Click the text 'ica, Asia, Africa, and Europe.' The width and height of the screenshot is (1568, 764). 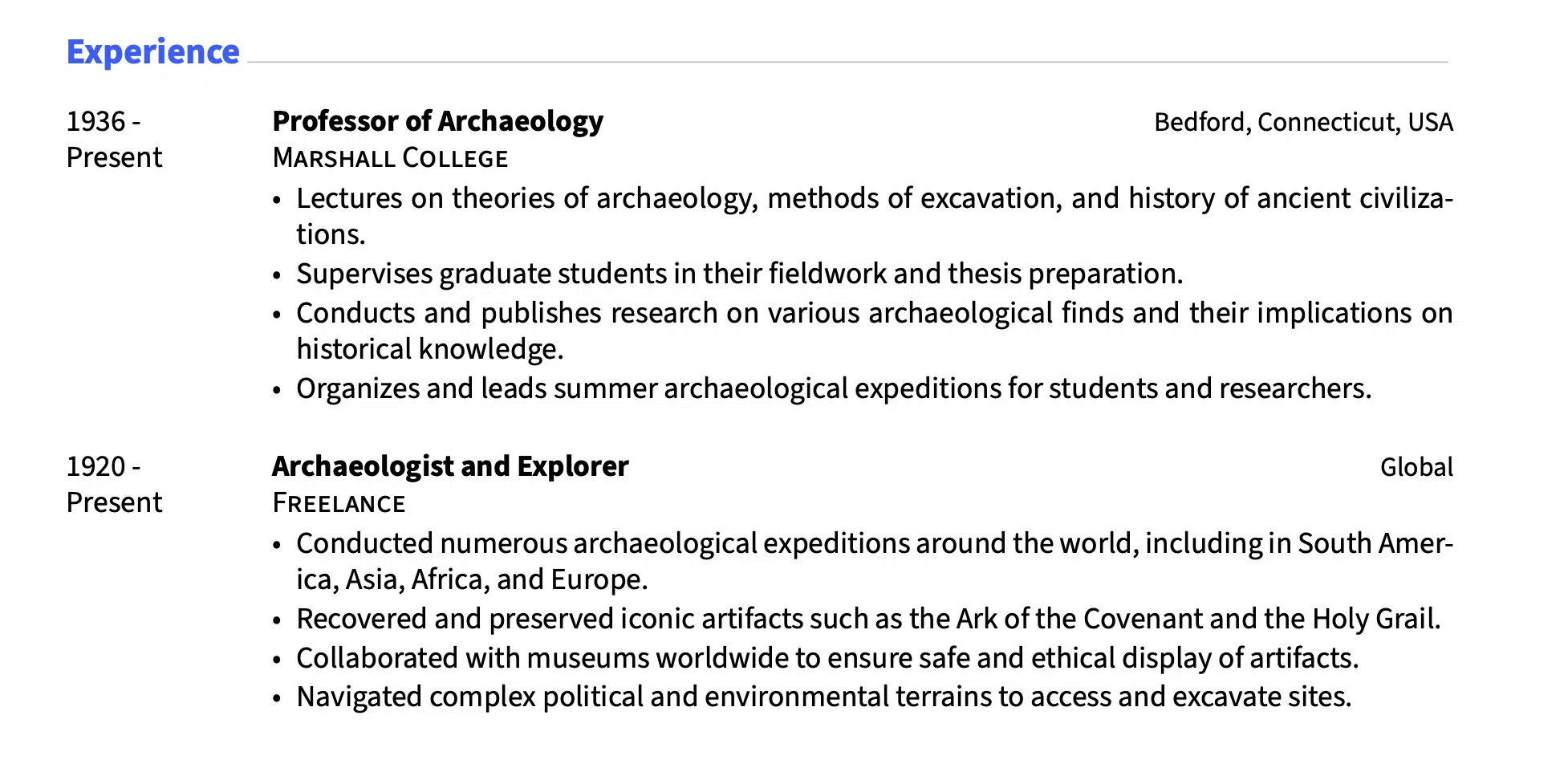pos(472,579)
